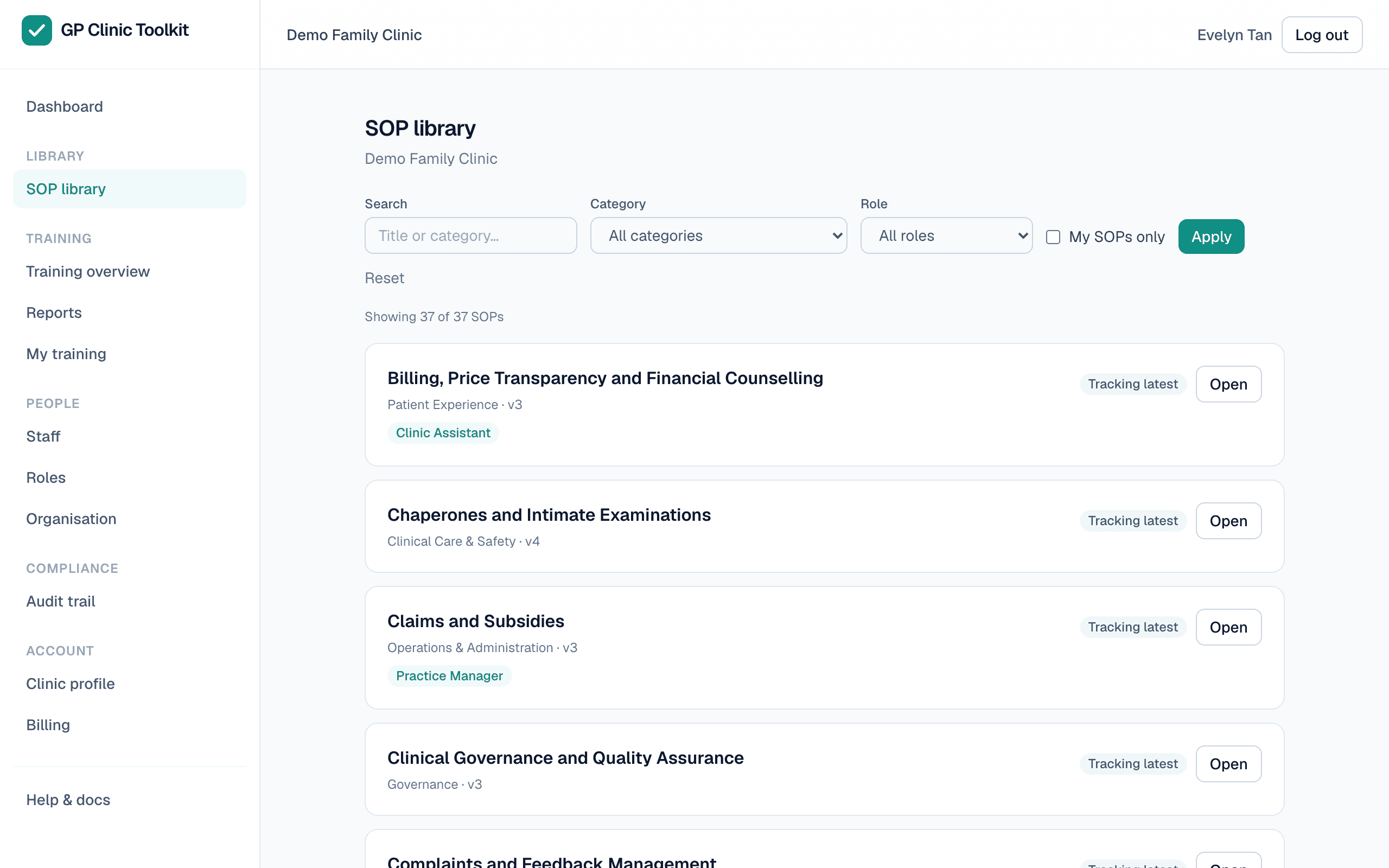
Task: Open Clinic profile page
Action: pyautogui.click(x=130, y=684)
